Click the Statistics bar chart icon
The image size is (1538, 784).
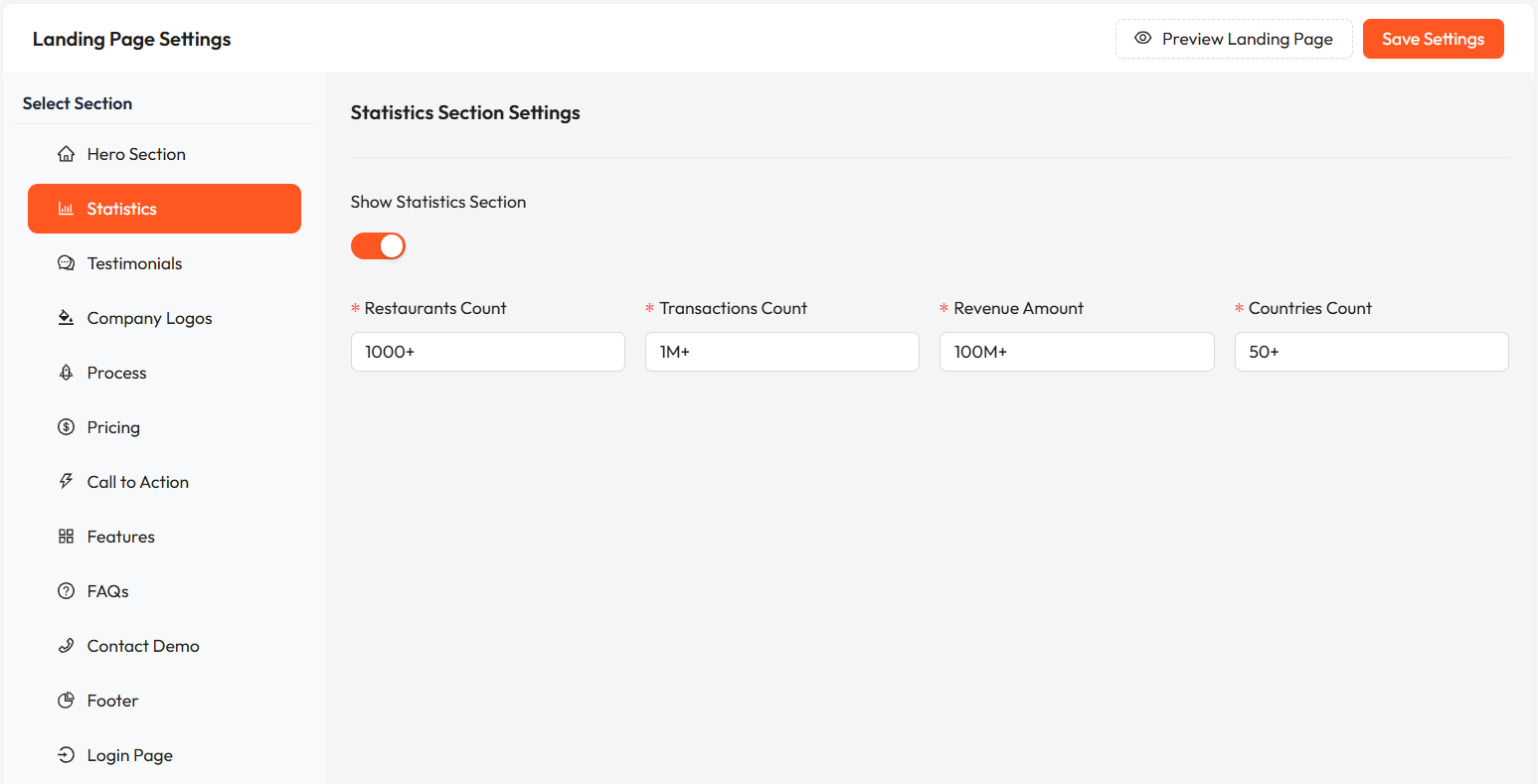click(66, 209)
